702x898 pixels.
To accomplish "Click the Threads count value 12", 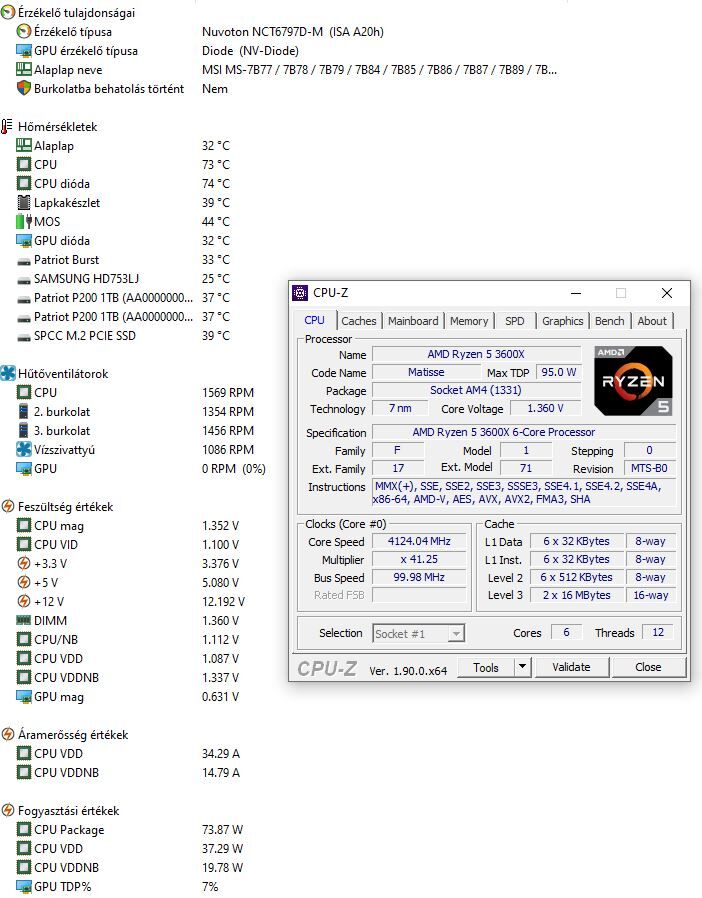I will 658,632.
